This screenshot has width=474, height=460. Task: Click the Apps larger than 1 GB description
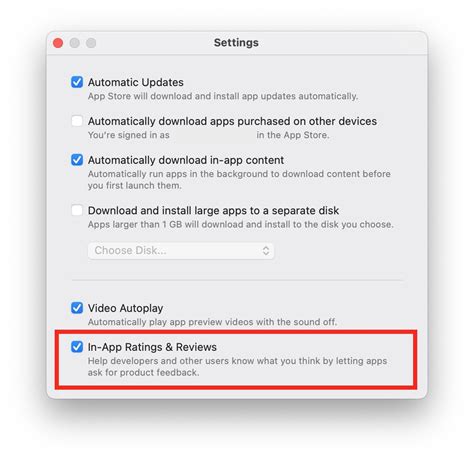coord(241,224)
